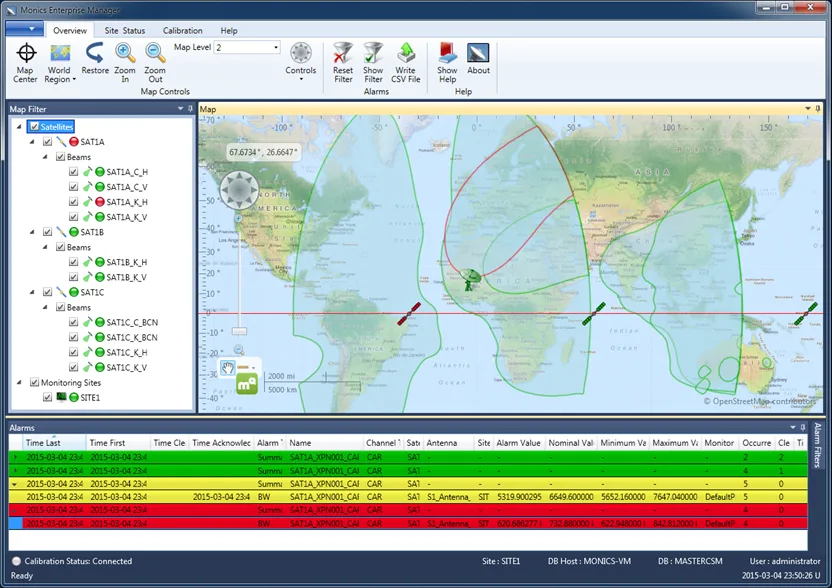Collapse the SAT1A tree node

pos(32,142)
